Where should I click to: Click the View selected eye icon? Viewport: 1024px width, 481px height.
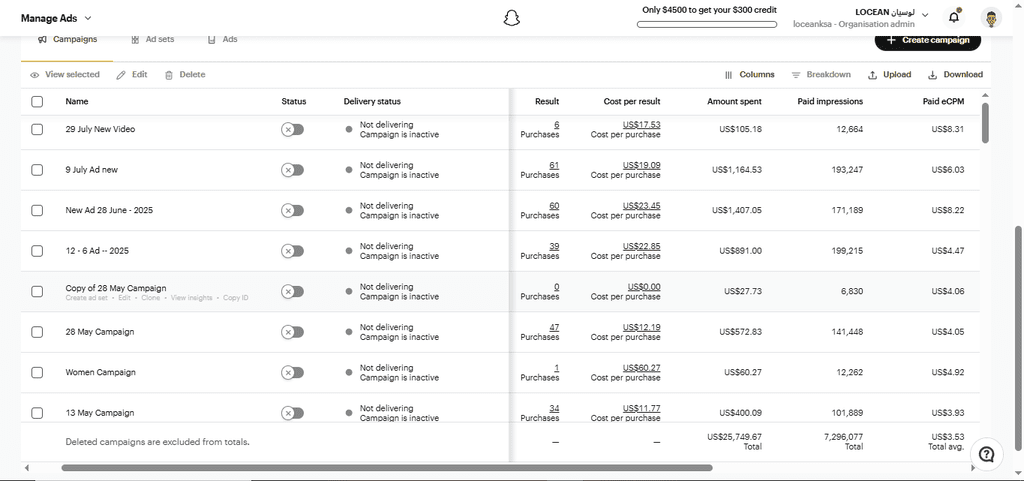[35, 75]
